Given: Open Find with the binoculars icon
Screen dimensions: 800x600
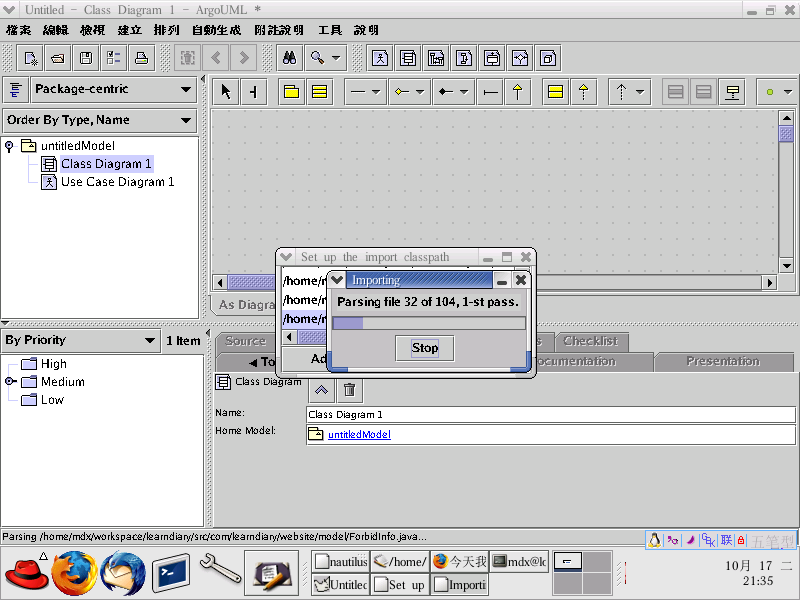Looking at the screenshot, I should [x=290, y=58].
